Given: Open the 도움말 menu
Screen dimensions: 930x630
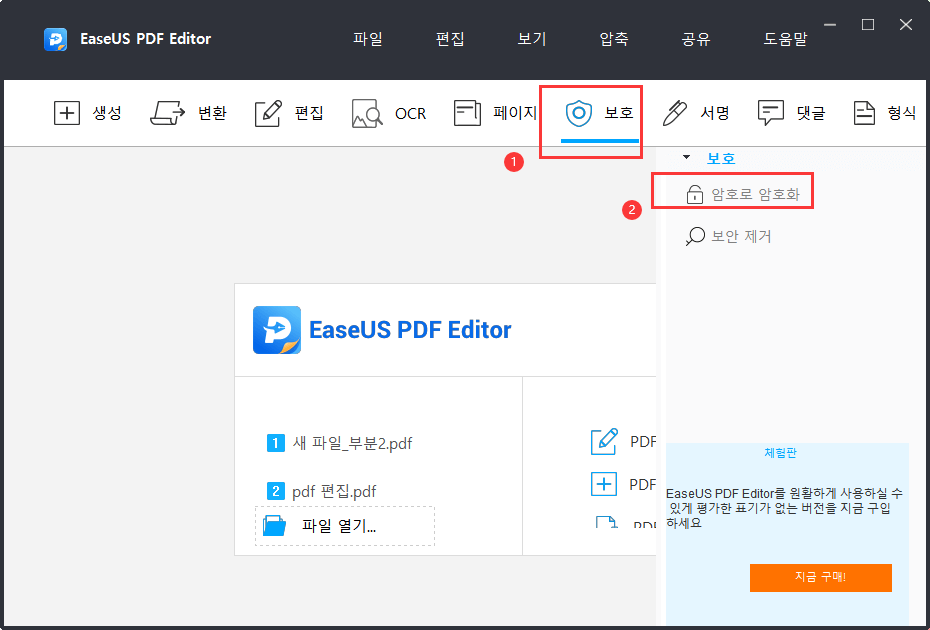Looking at the screenshot, I should tap(785, 39).
